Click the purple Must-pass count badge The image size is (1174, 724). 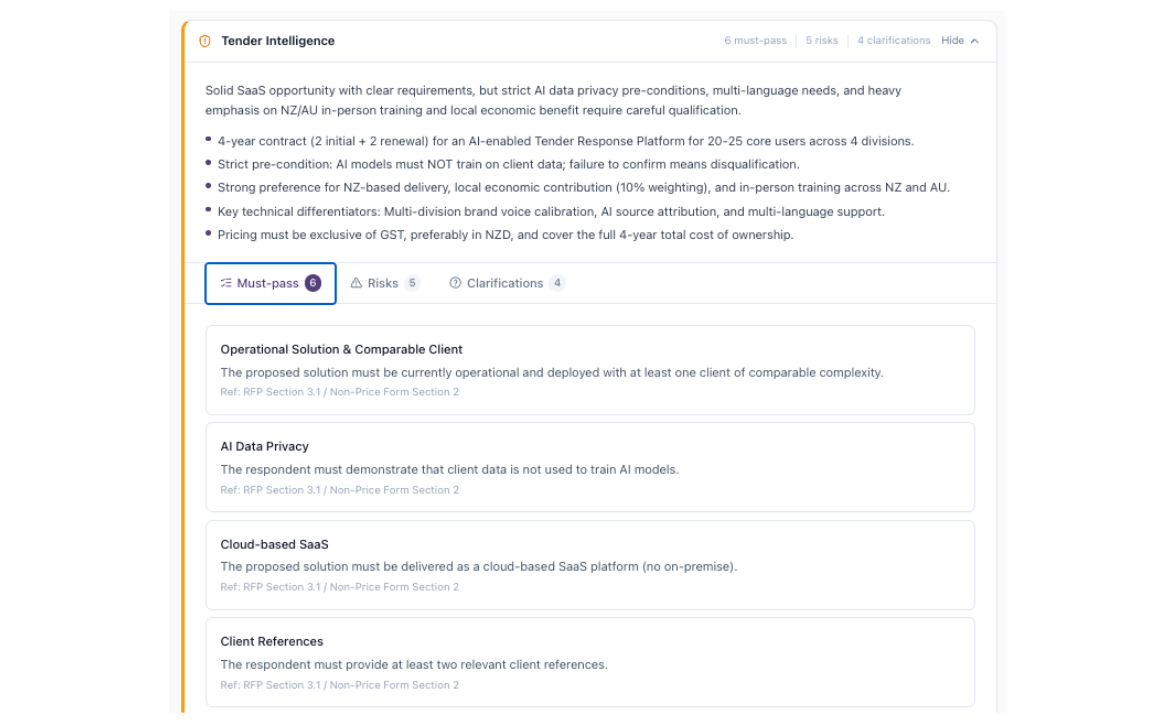(313, 283)
